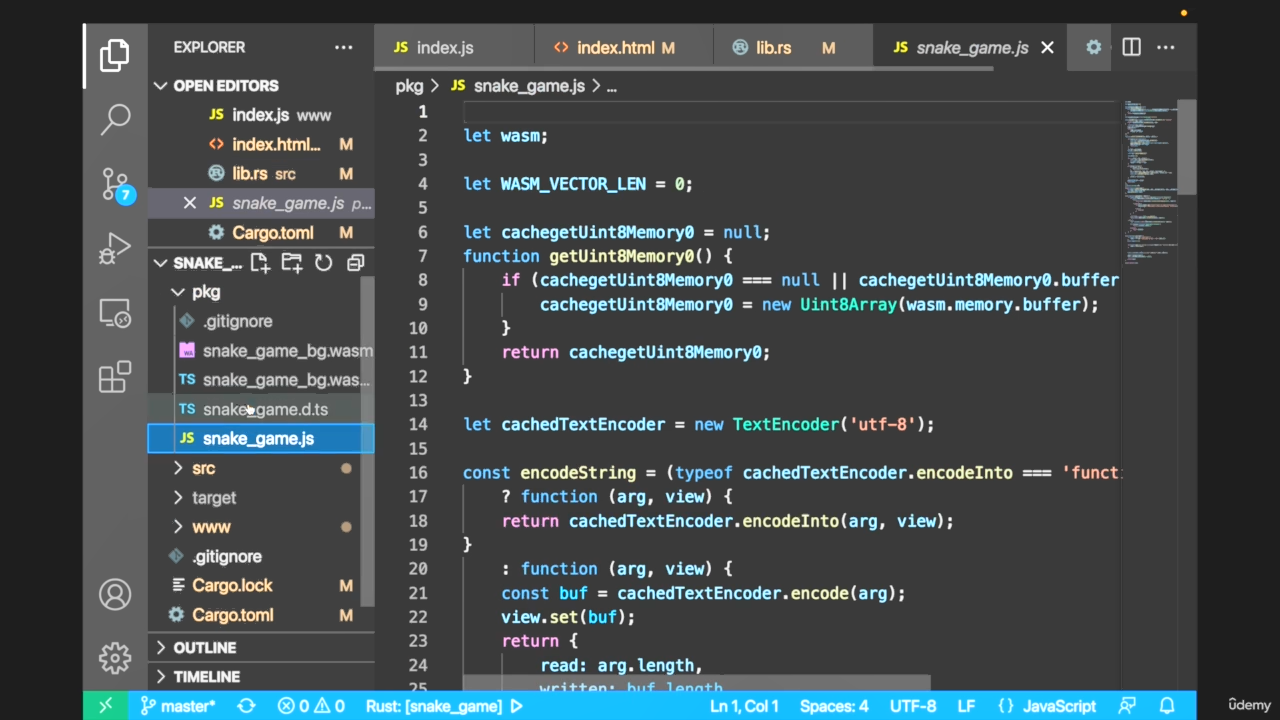Open Run and Debug view
Viewport: 1280px width, 720px height.
115,249
